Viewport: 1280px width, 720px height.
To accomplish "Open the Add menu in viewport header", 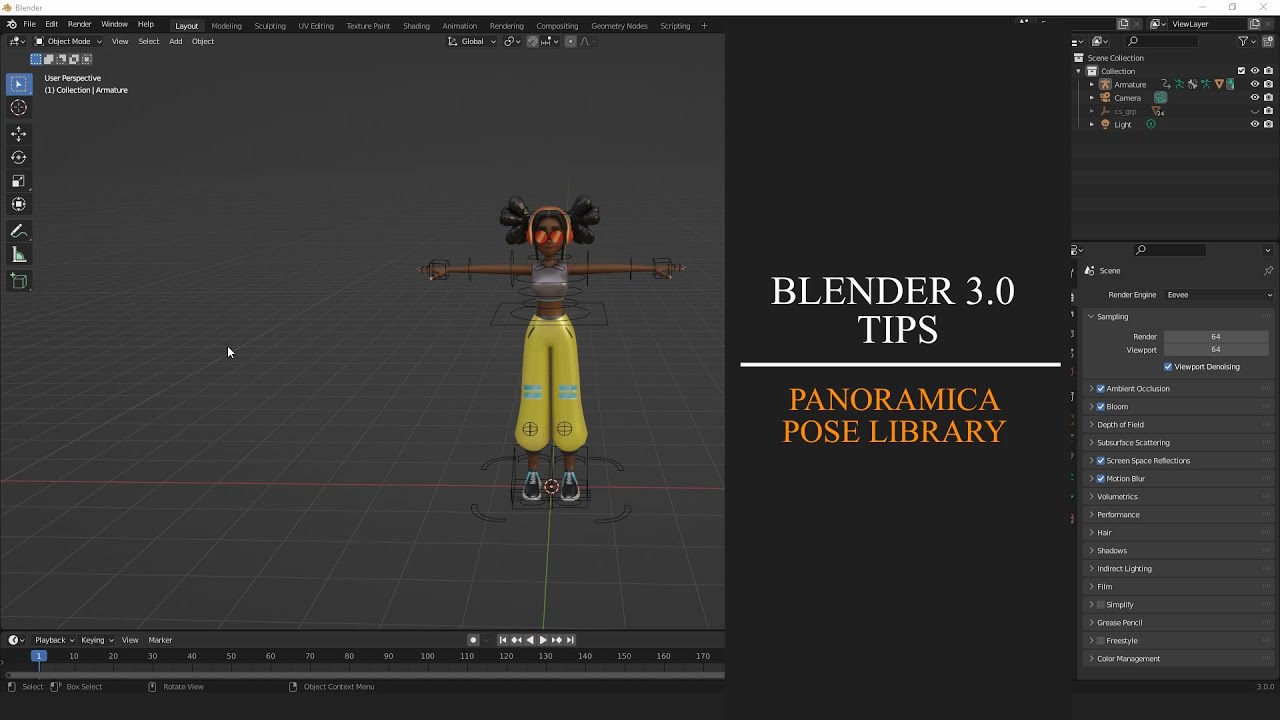I will coord(176,41).
